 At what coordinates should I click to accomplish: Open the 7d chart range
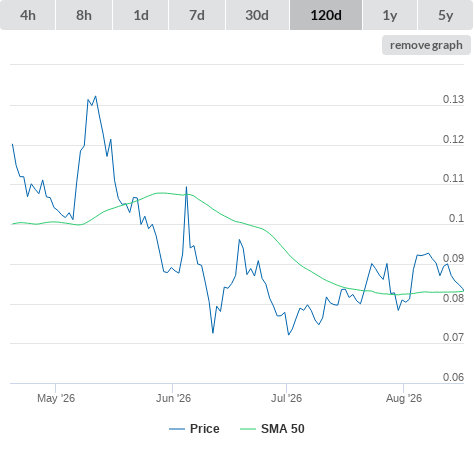click(197, 15)
